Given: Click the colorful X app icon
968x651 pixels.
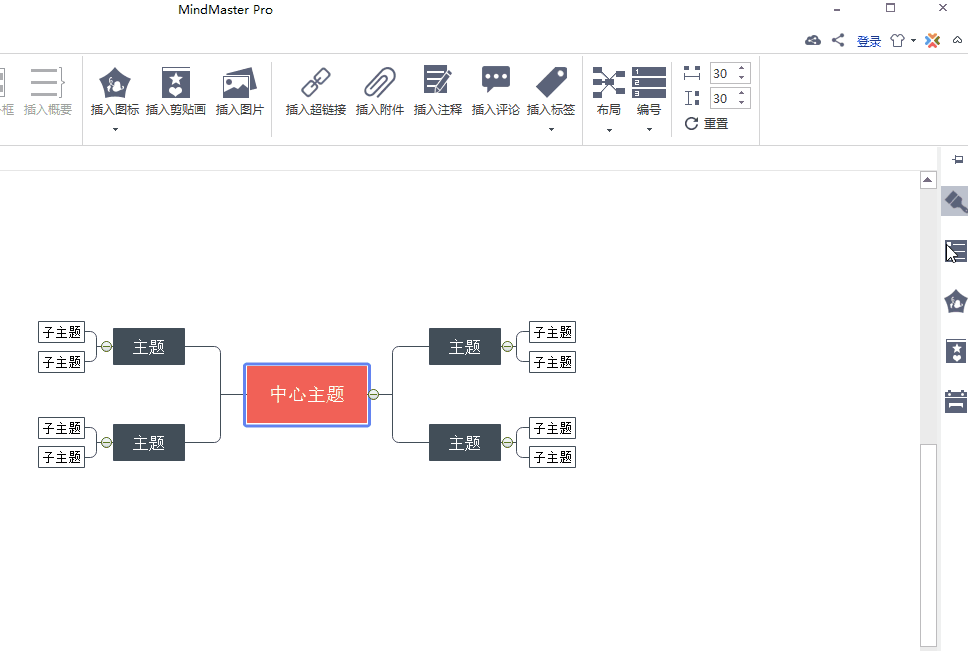Looking at the screenshot, I should [x=932, y=41].
